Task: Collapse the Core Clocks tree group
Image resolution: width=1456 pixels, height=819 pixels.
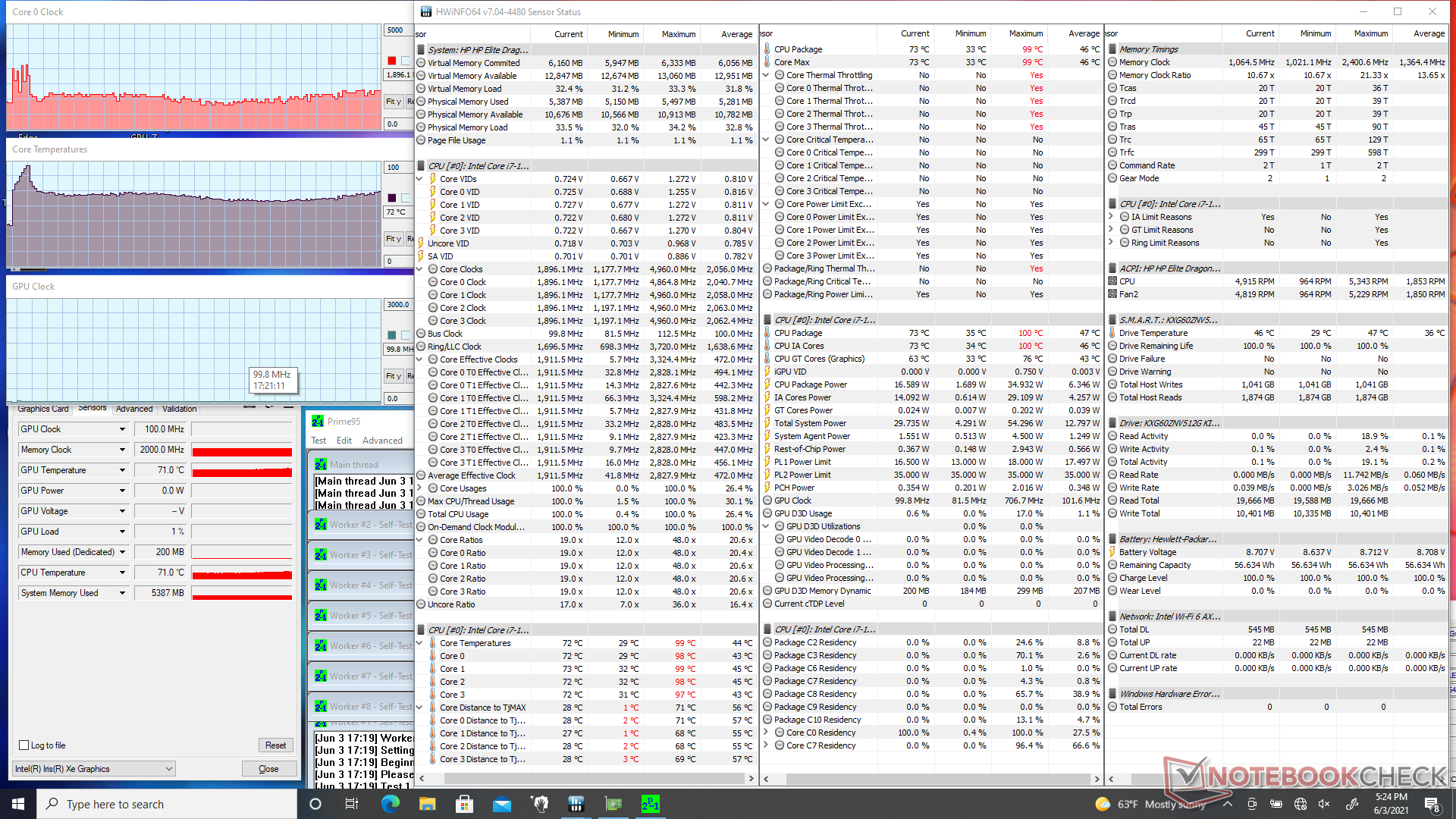Action: (x=419, y=269)
